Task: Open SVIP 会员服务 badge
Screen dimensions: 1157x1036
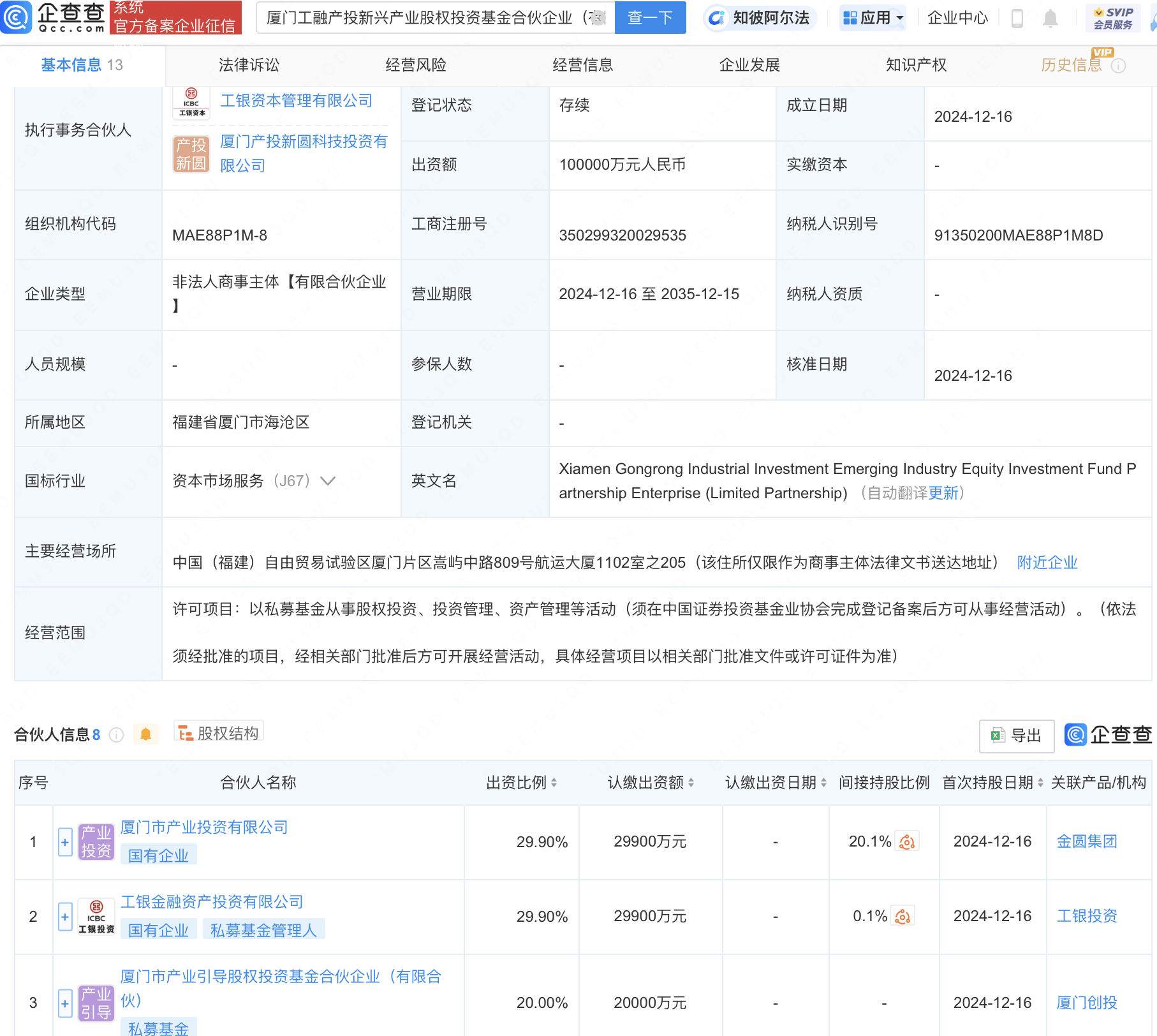Action: pos(1113,18)
